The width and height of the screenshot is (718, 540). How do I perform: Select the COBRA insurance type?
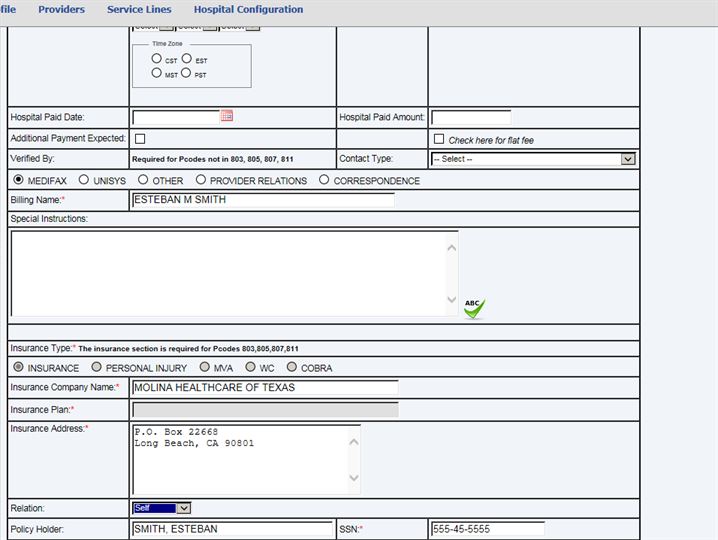(x=292, y=367)
